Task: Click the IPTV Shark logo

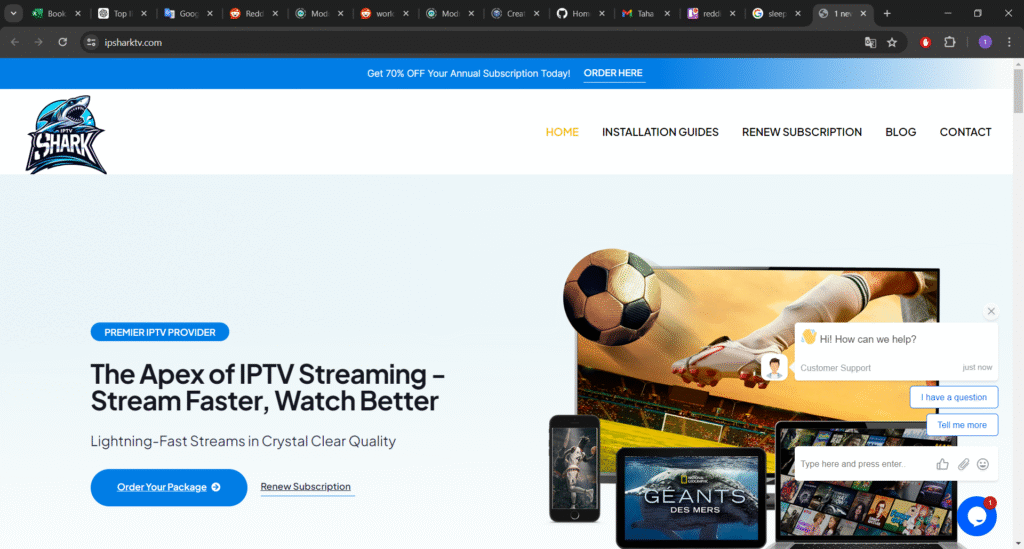Action: coord(66,134)
